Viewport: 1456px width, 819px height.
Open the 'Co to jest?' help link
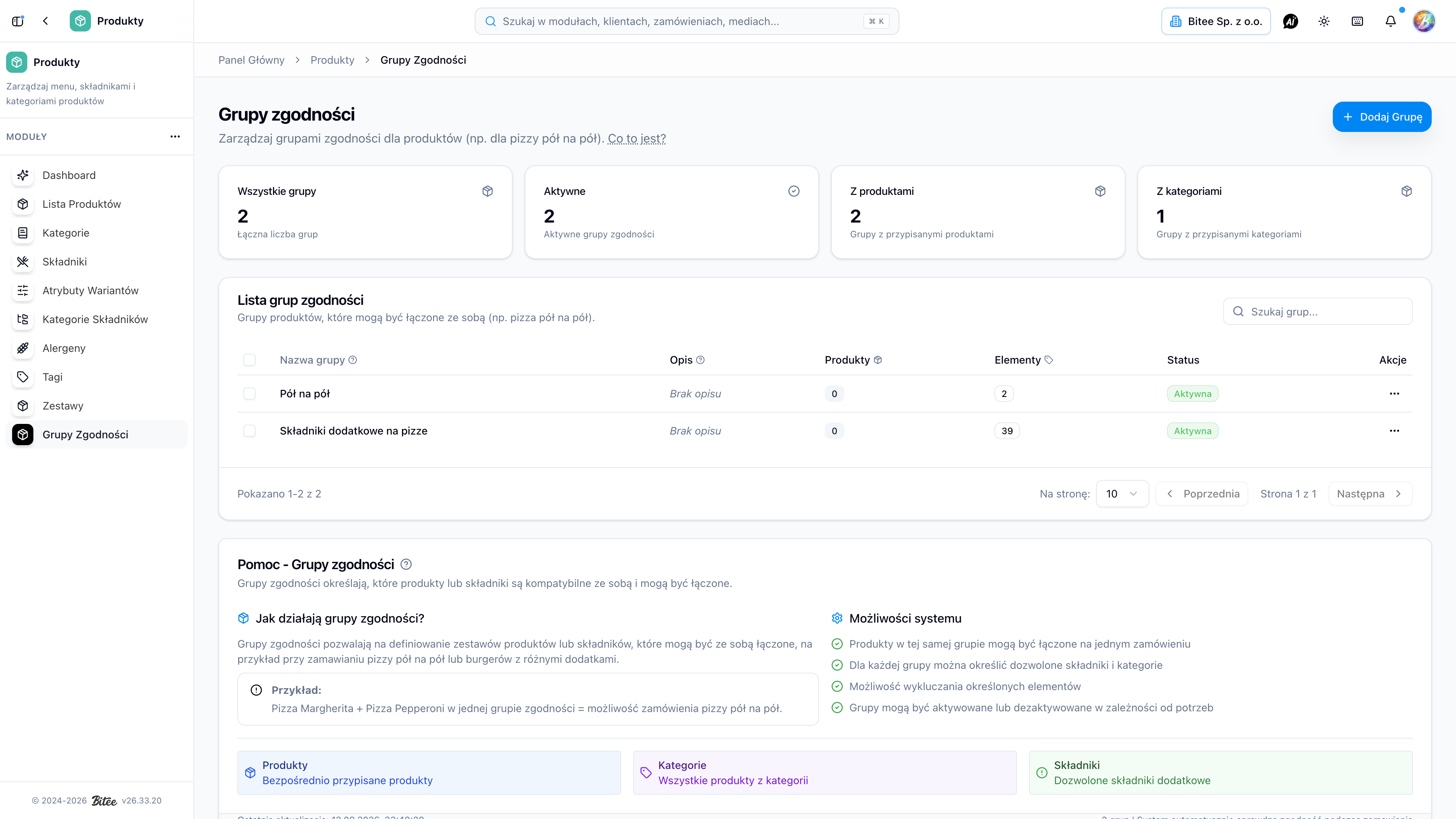[x=637, y=138]
